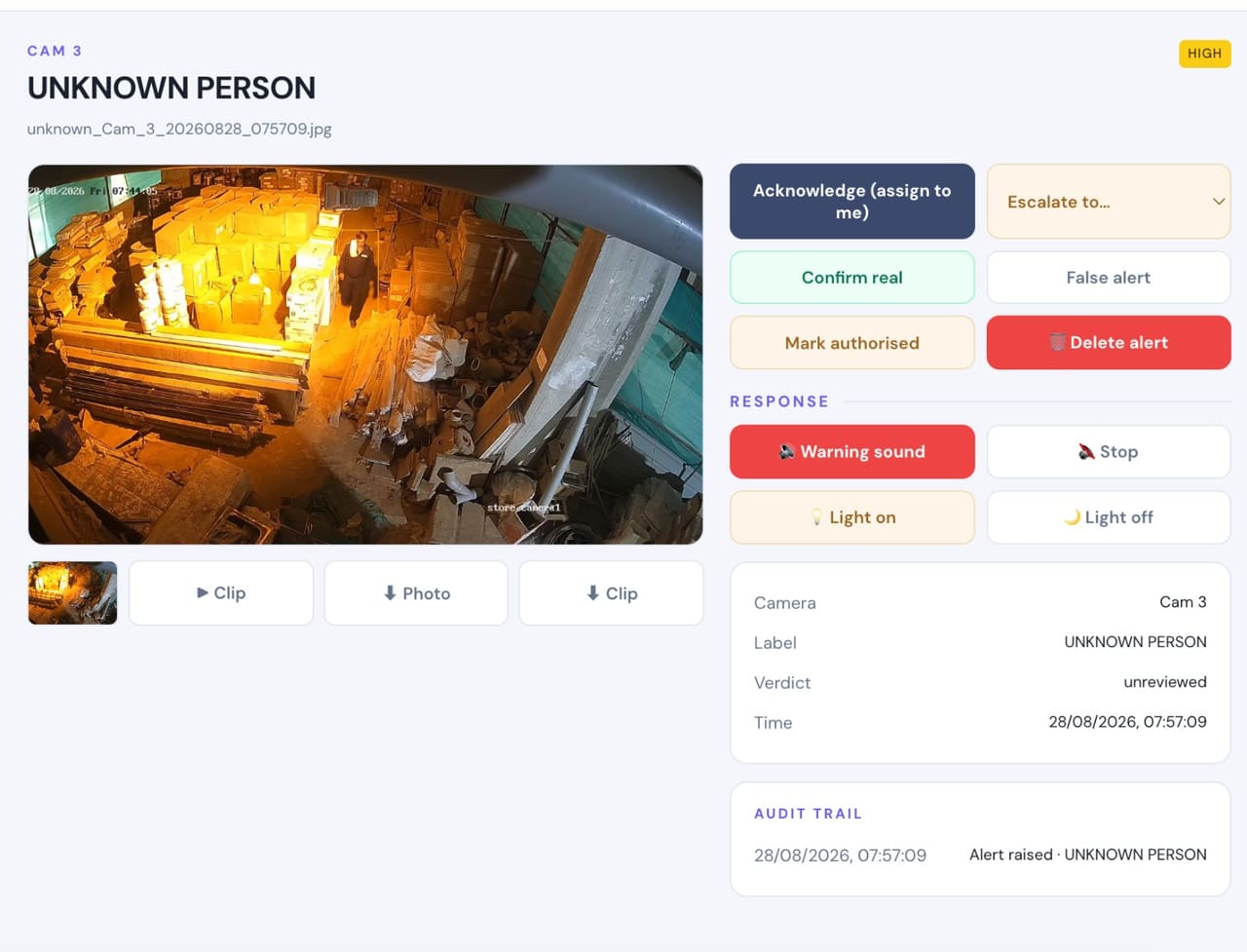Screen dimensions: 1247x952
Task: Trigger the Warning sound response
Action: point(852,451)
